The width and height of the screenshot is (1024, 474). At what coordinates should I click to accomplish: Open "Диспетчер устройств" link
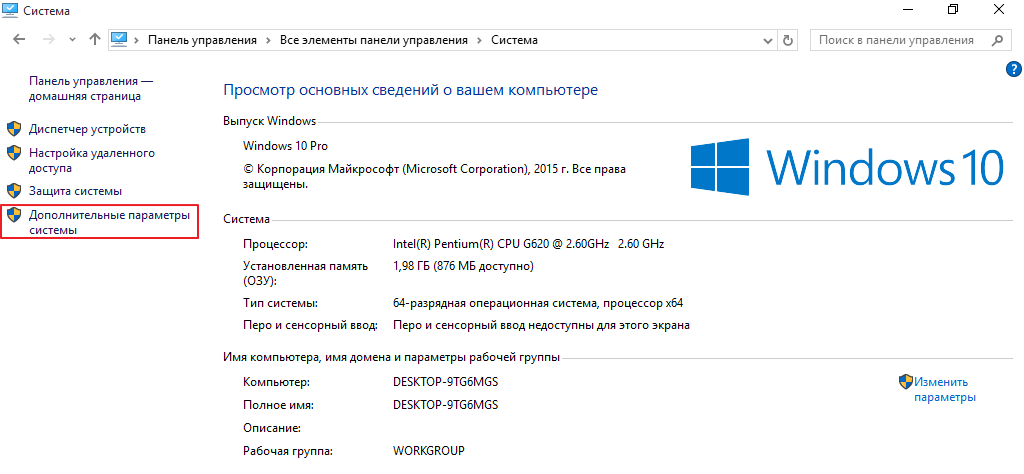(87, 129)
